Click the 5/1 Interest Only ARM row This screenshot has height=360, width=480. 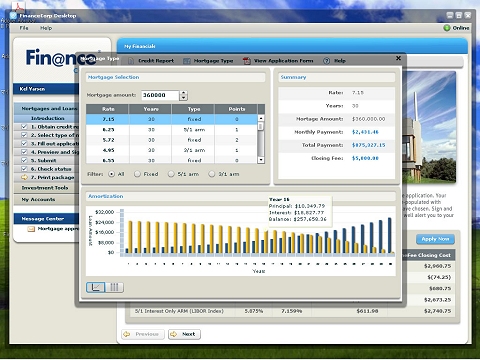293,311
